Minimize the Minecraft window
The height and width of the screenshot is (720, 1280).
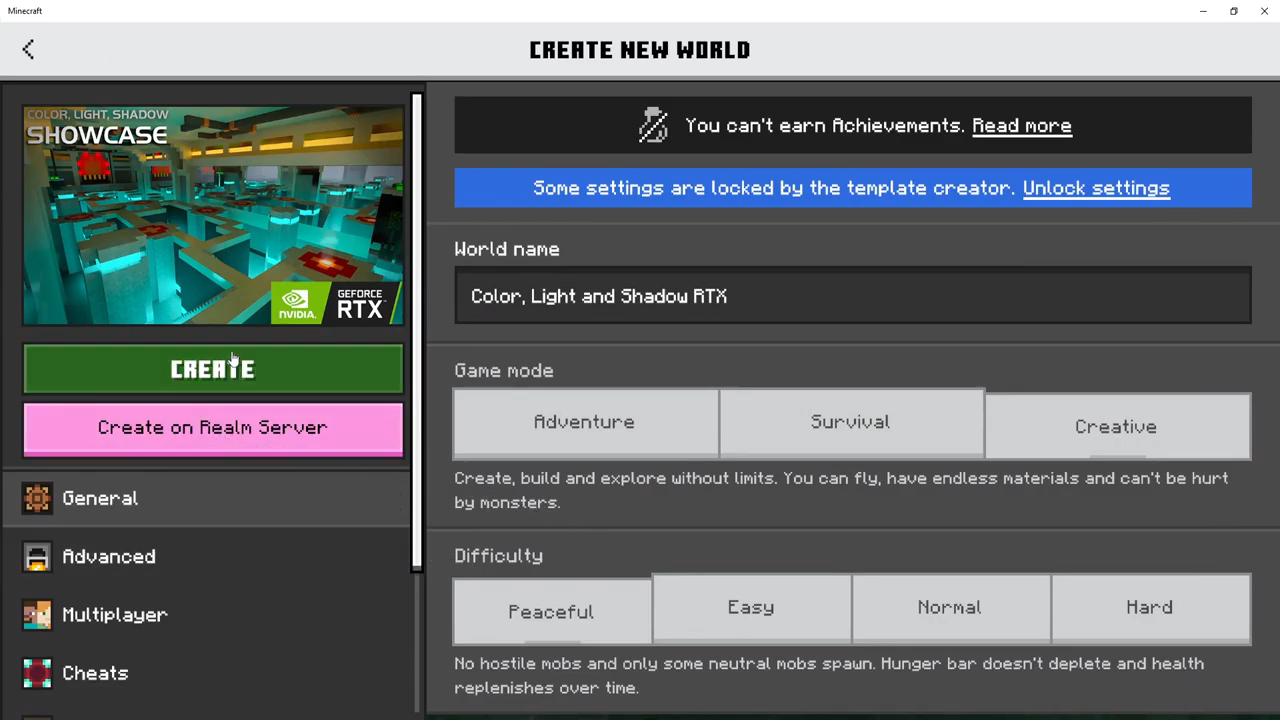pos(1203,11)
